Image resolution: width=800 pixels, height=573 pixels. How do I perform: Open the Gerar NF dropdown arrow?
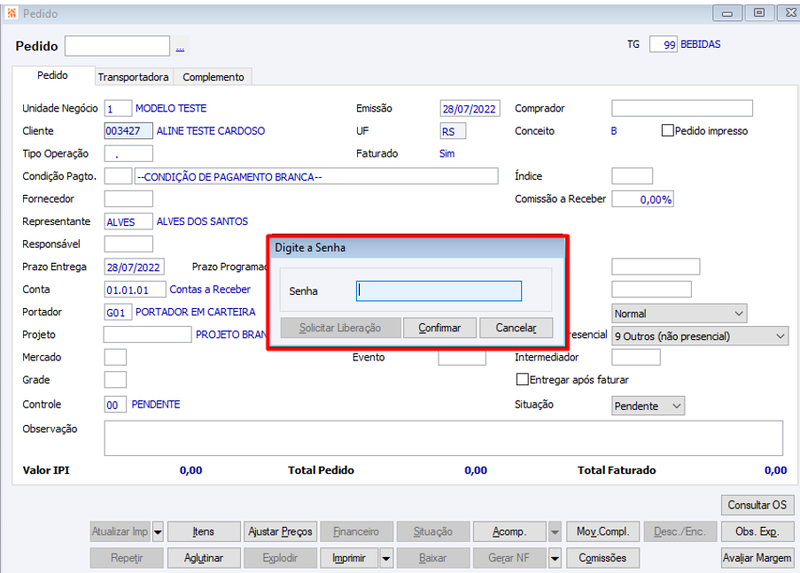pyautogui.click(x=555, y=558)
